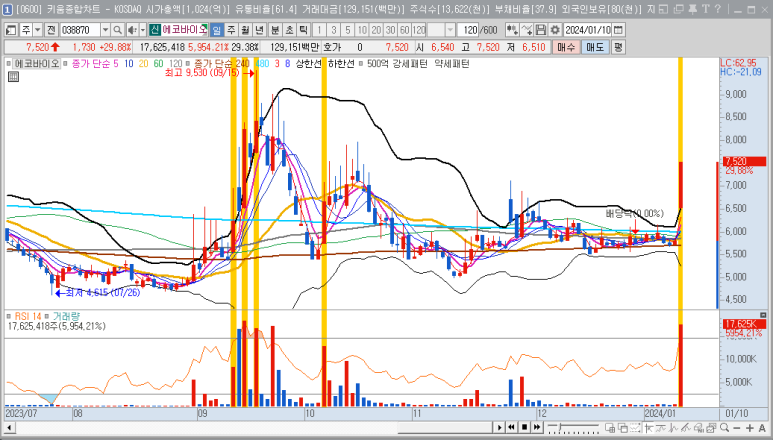Click the 매수 buy button
This screenshot has height=440, width=773.
[x=565, y=47]
